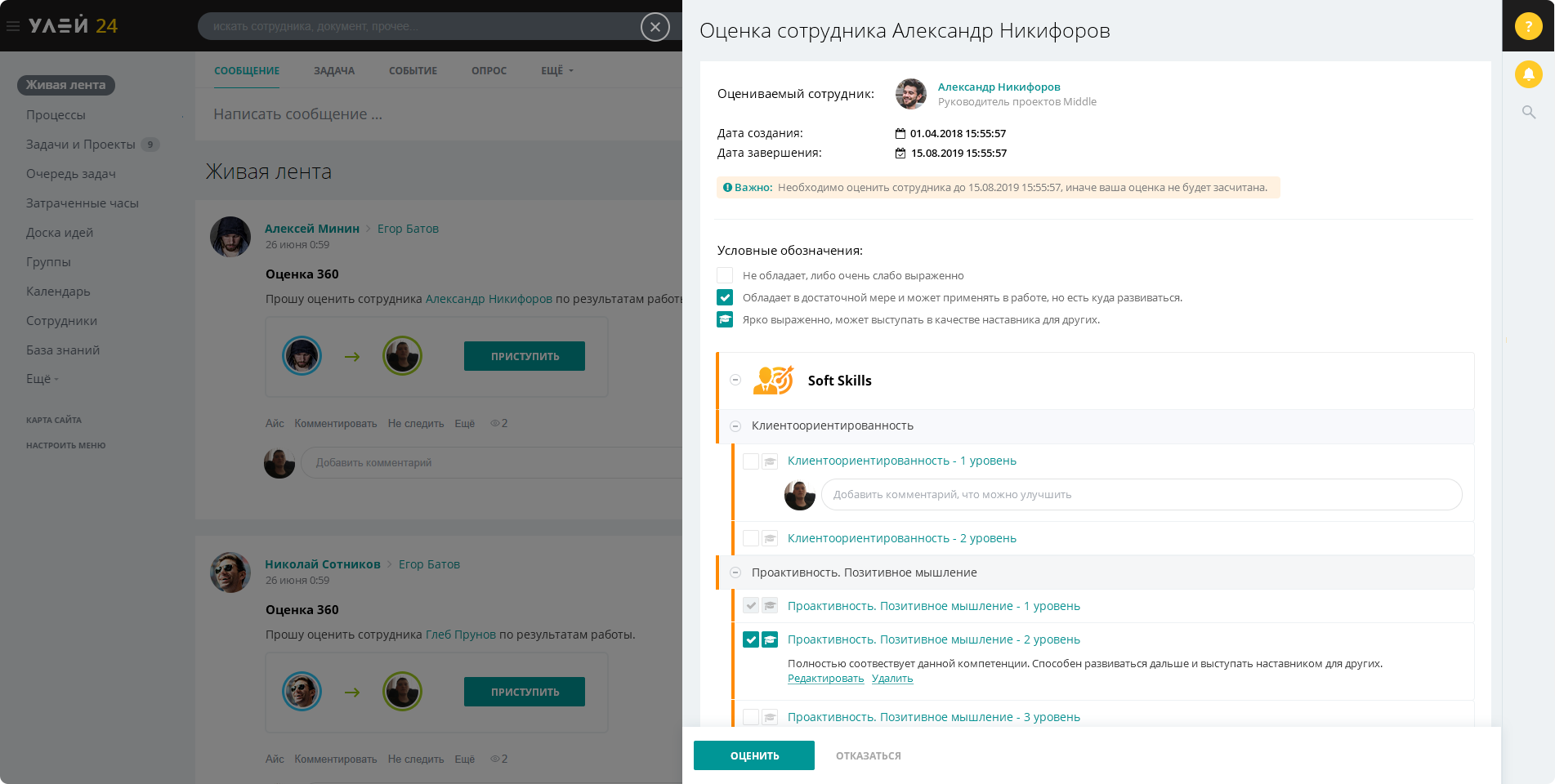Click views eye icon in second post
Screen dimensions: 1555x784
(494, 759)
